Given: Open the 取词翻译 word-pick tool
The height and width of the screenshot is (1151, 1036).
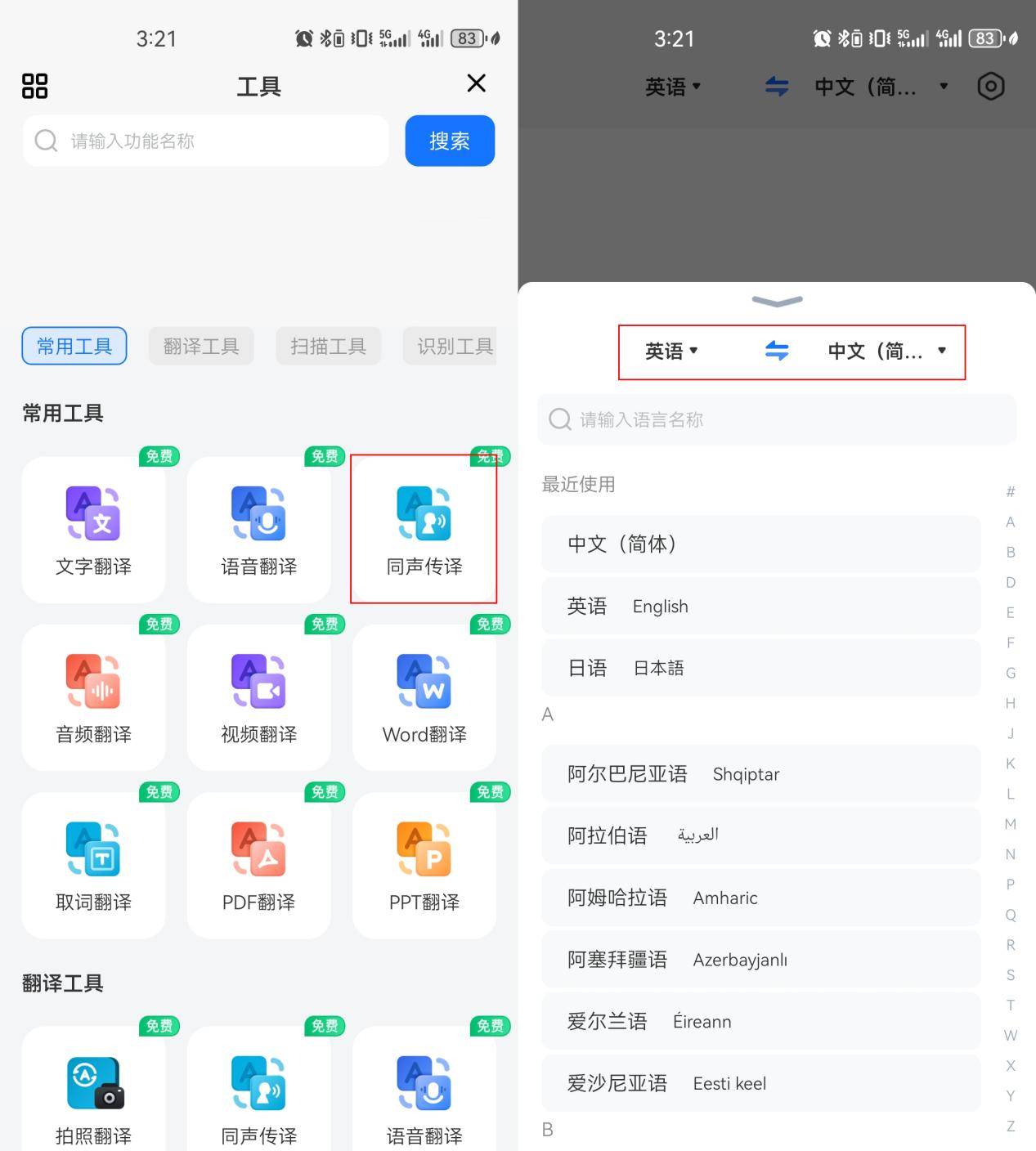Looking at the screenshot, I should tap(93, 865).
